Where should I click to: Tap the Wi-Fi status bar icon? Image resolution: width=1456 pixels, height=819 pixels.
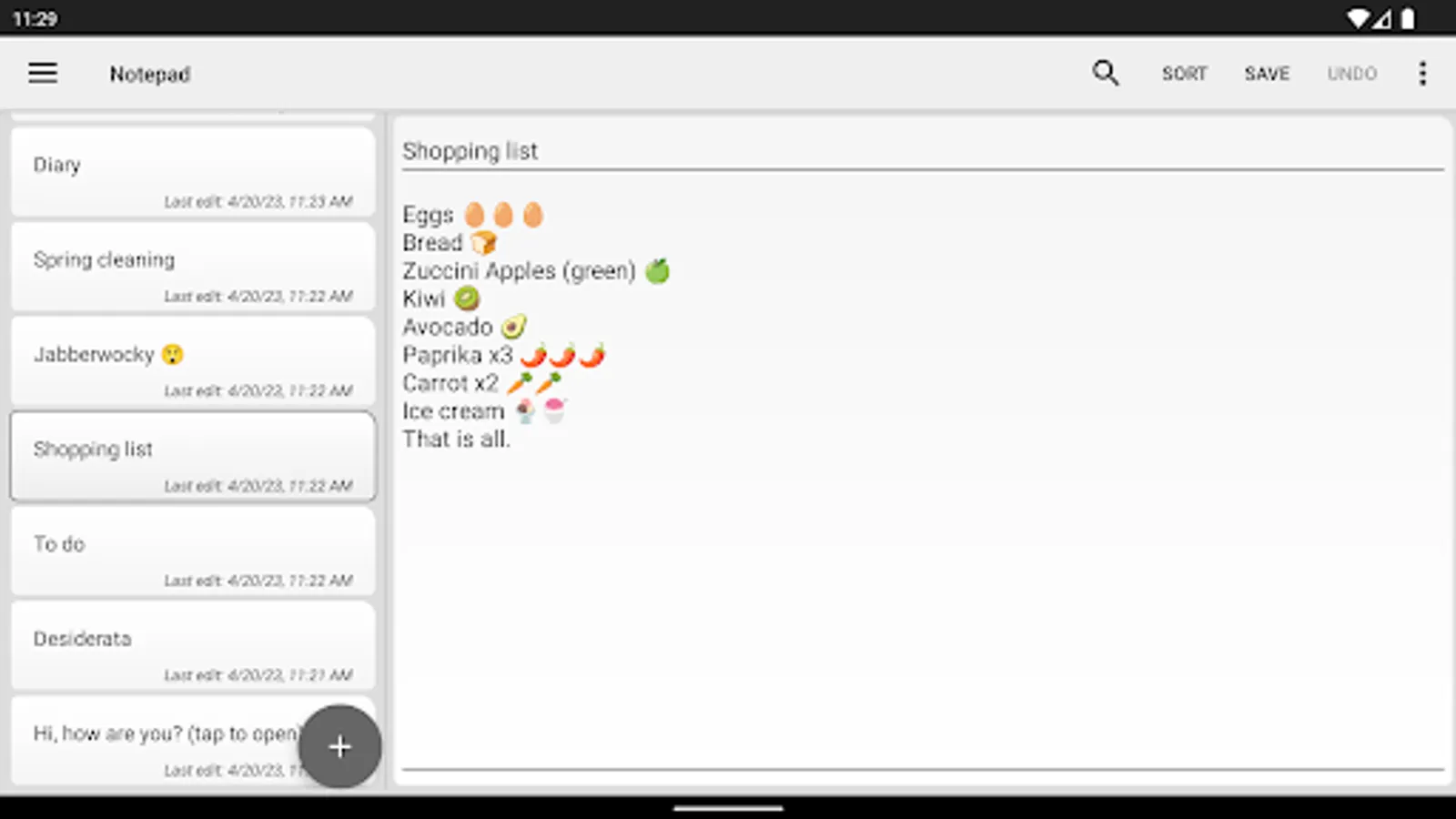pyautogui.click(x=1358, y=18)
